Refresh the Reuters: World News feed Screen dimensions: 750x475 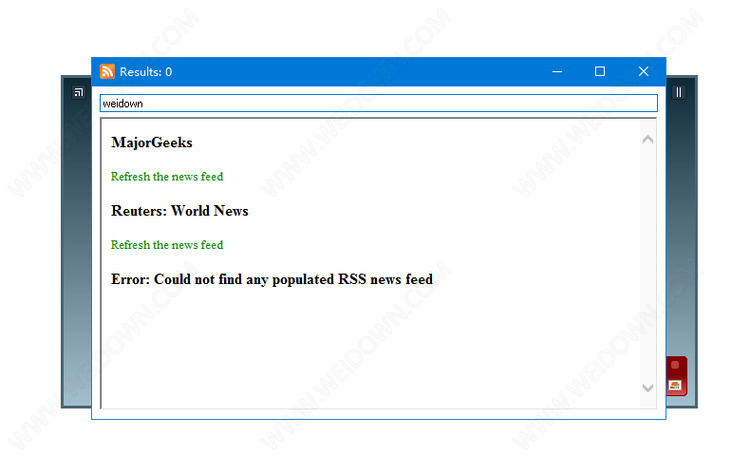pos(167,245)
